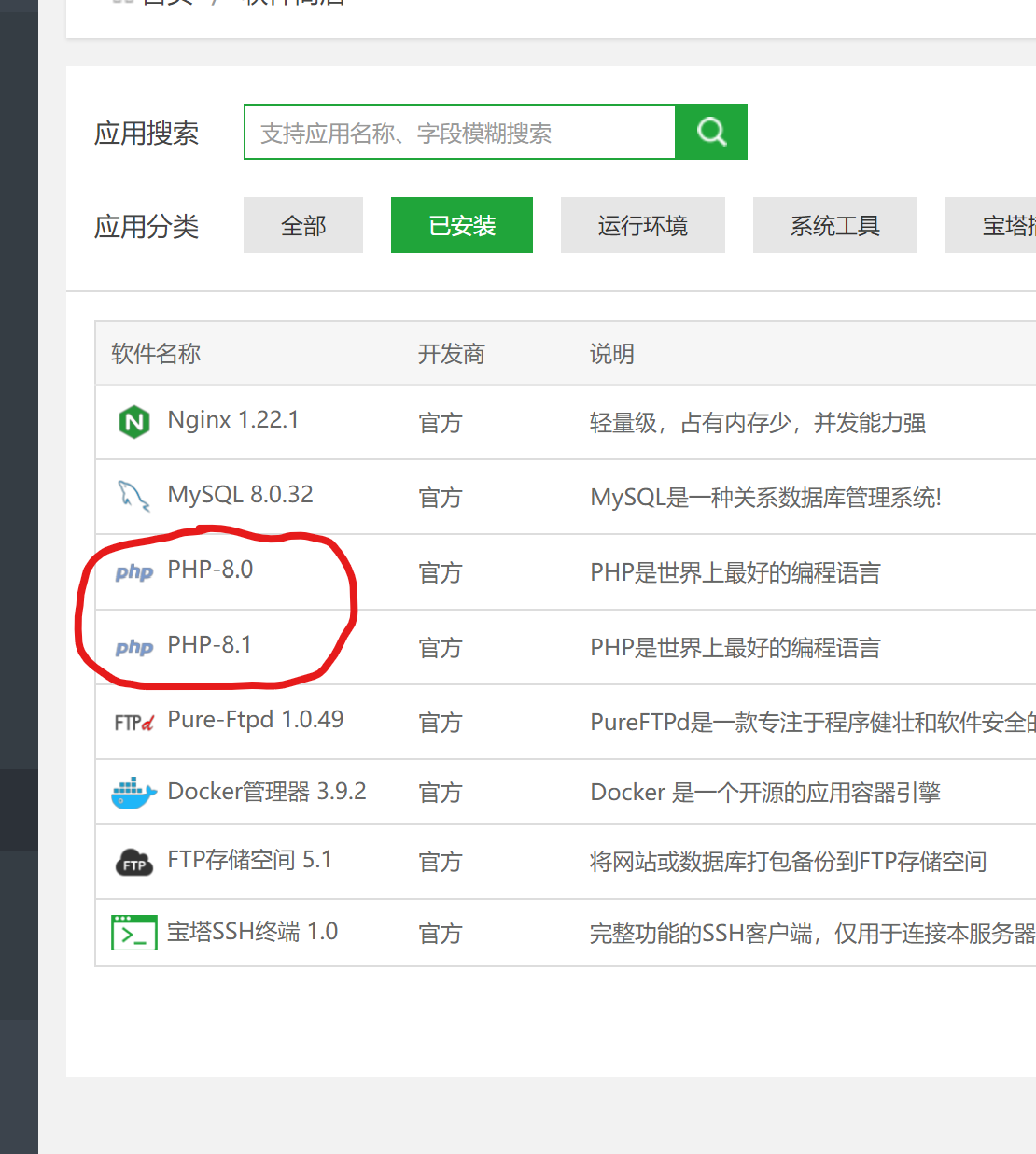The image size is (1036, 1154).
Task: Click the PHP-8.0 php logo icon
Action: click(x=134, y=572)
